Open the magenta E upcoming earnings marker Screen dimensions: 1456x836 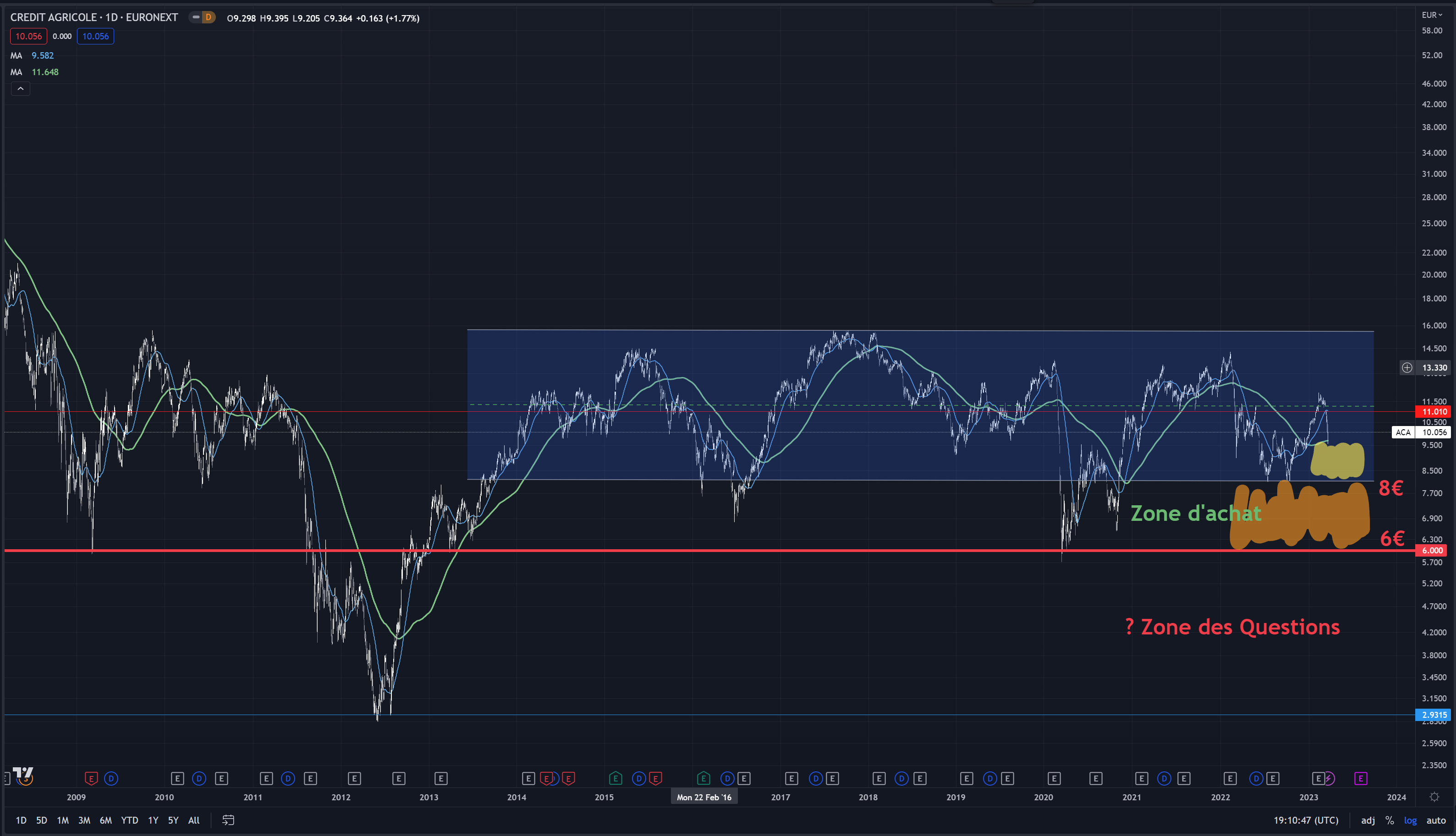tap(1361, 779)
